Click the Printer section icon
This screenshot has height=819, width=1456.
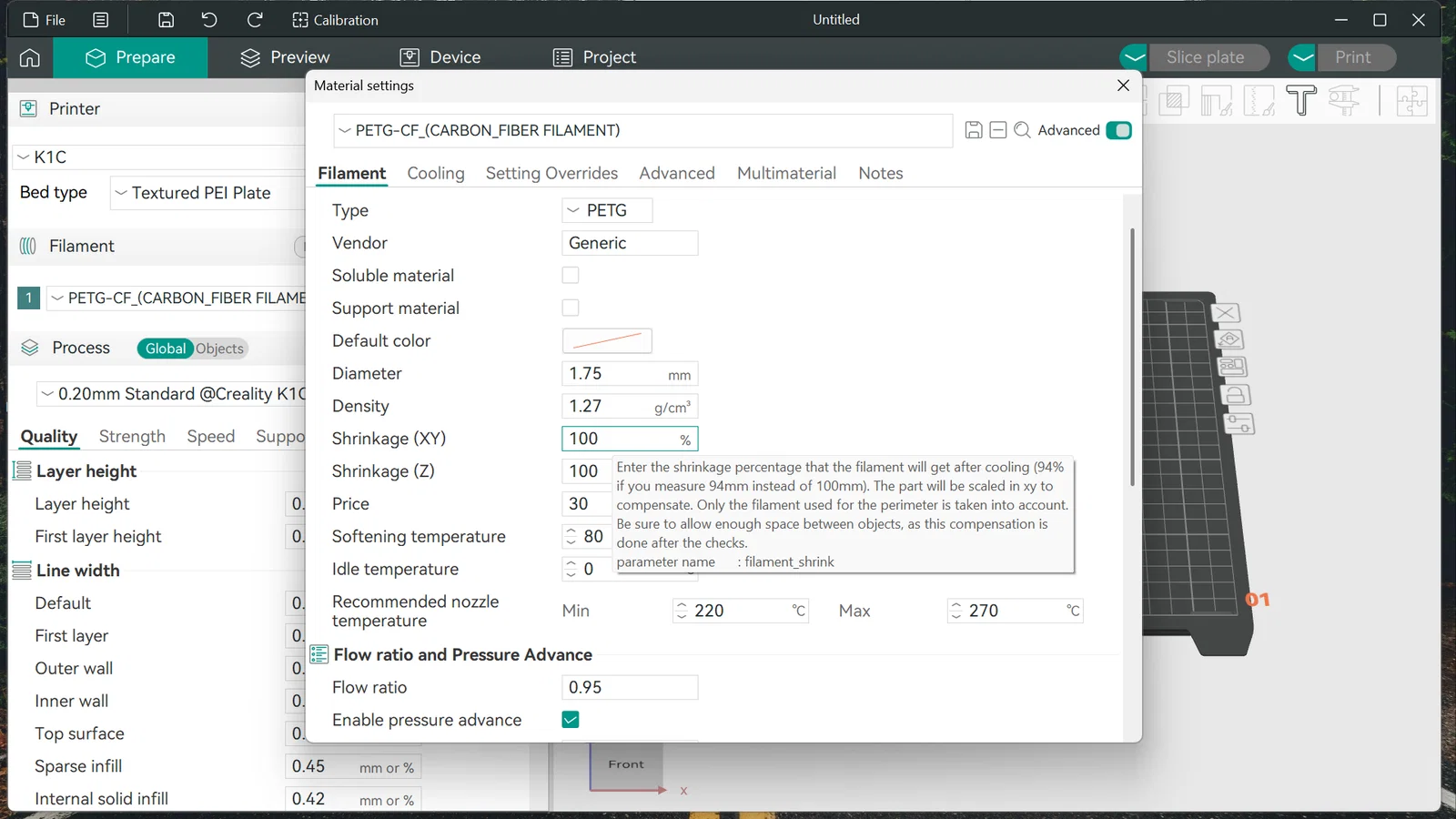click(29, 109)
